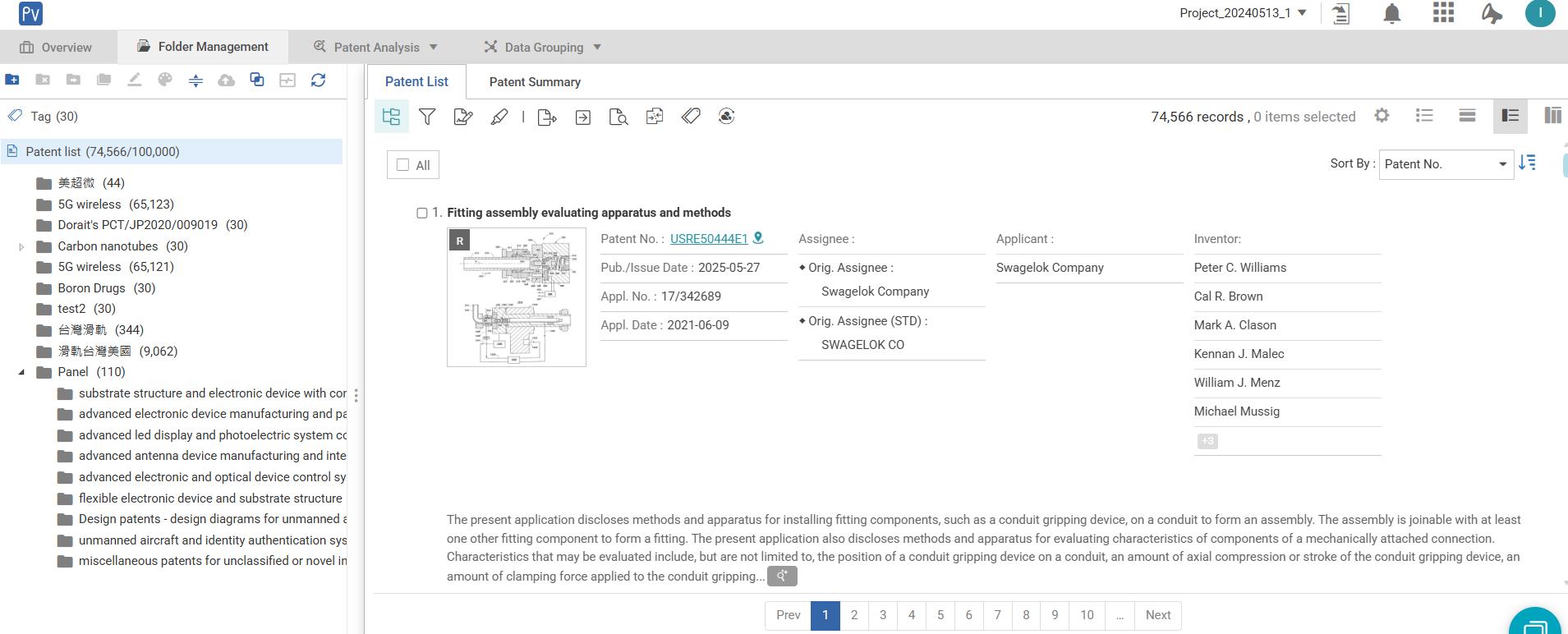Refresh the folder list
1568x634 pixels.
[x=318, y=80]
